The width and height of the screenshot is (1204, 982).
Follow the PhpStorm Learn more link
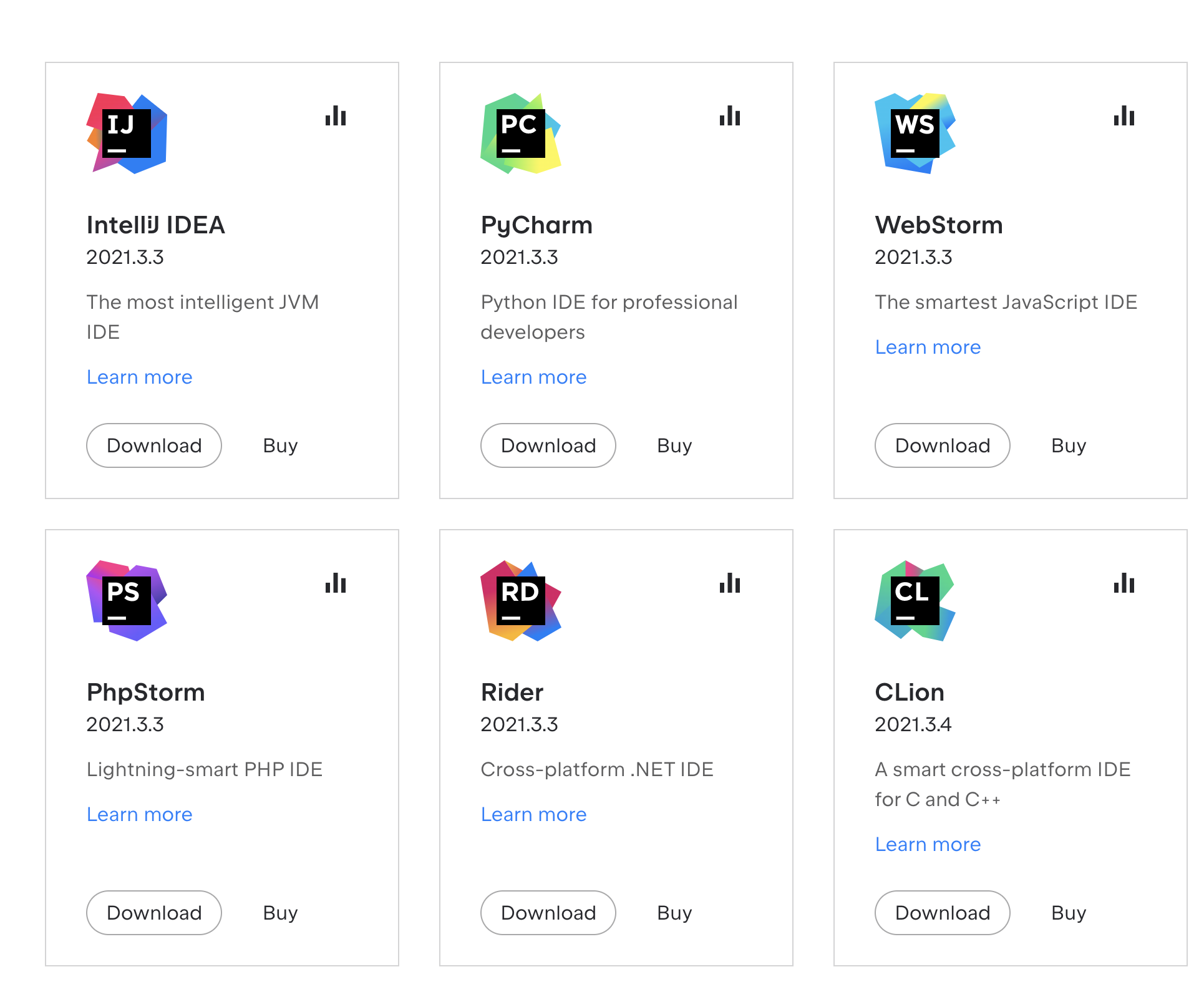click(x=139, y=814)
